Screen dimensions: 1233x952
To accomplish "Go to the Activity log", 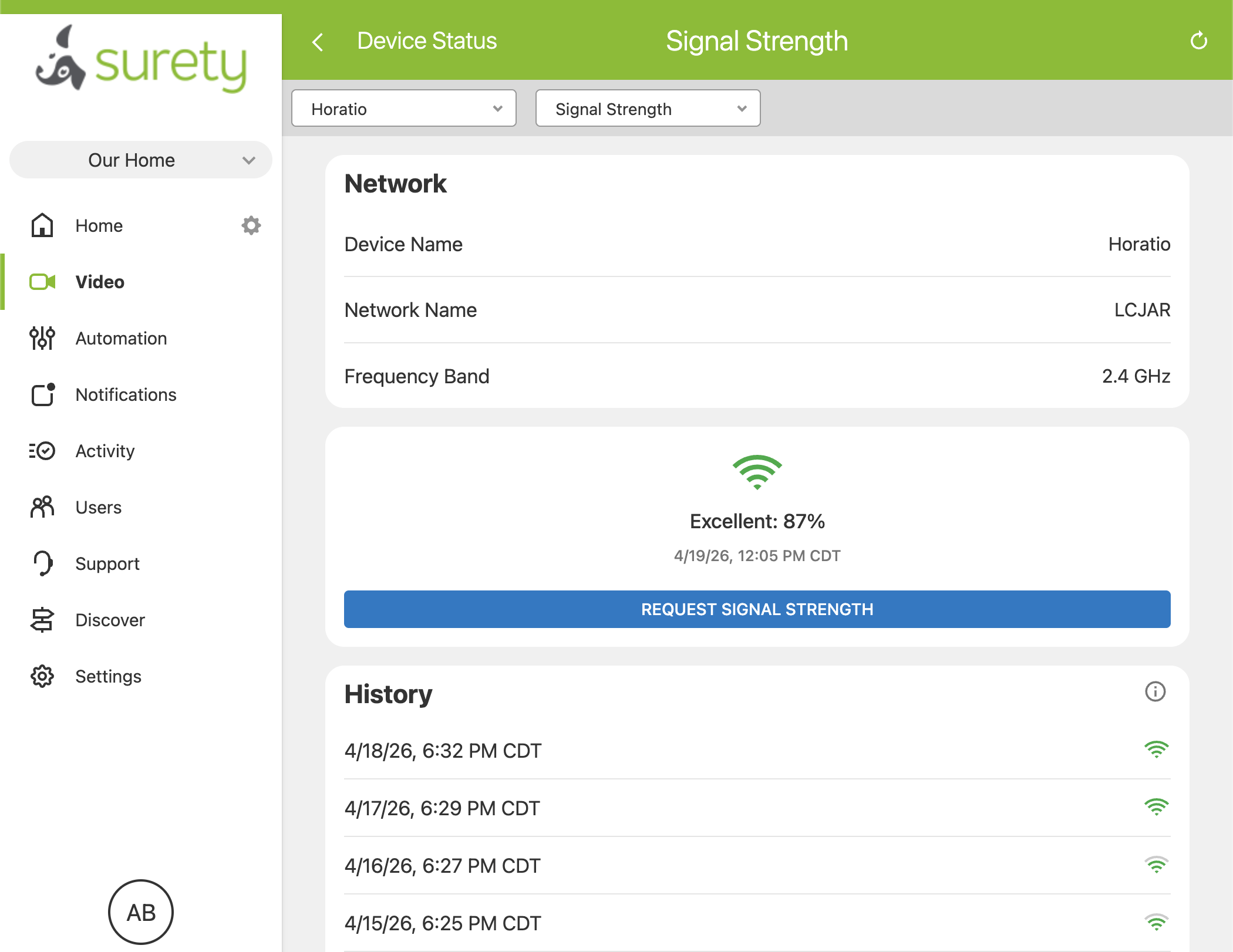I will click(x=105, y=451).
